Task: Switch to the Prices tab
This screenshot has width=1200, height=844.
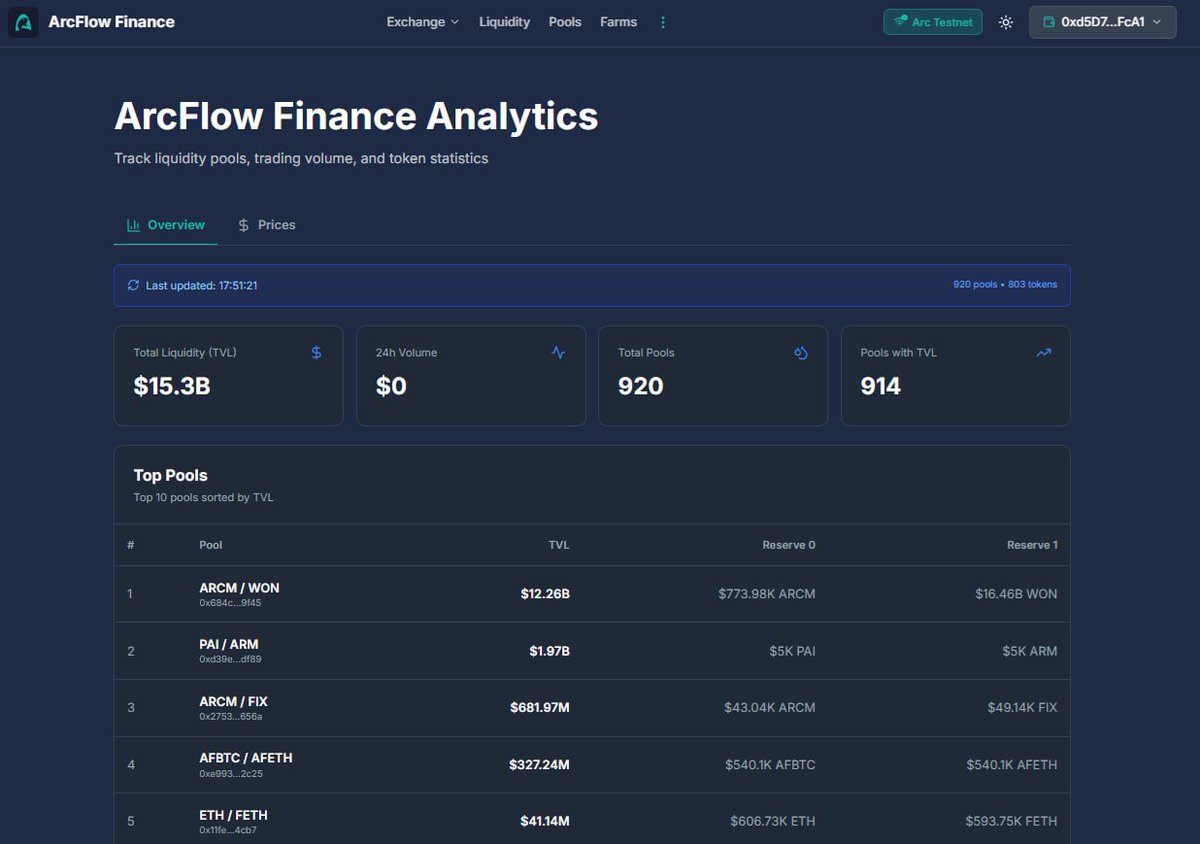Action: 266,225
